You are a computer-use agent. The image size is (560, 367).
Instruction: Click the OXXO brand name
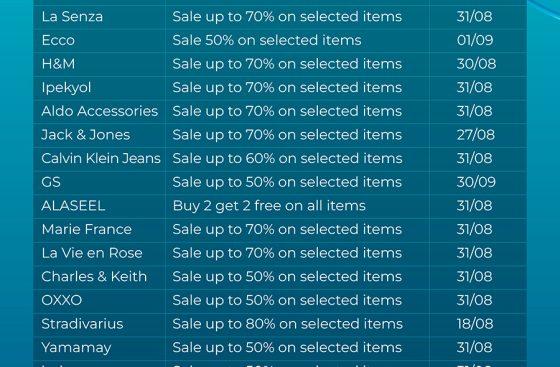(62, 300)
